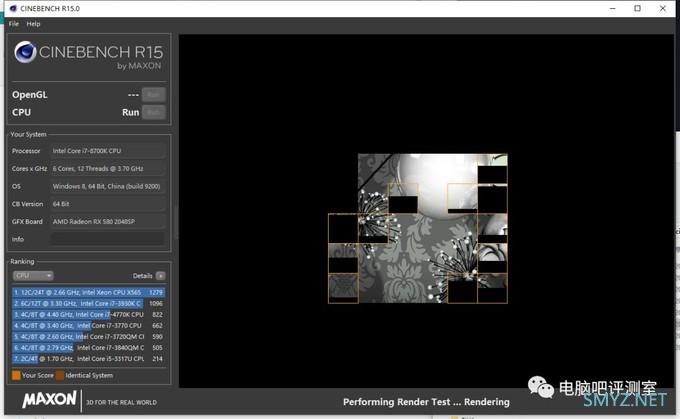Click the OpenGL Run button
Image resolution: width=680 pixels, height=419 pixels.
(x=154, y=95)
